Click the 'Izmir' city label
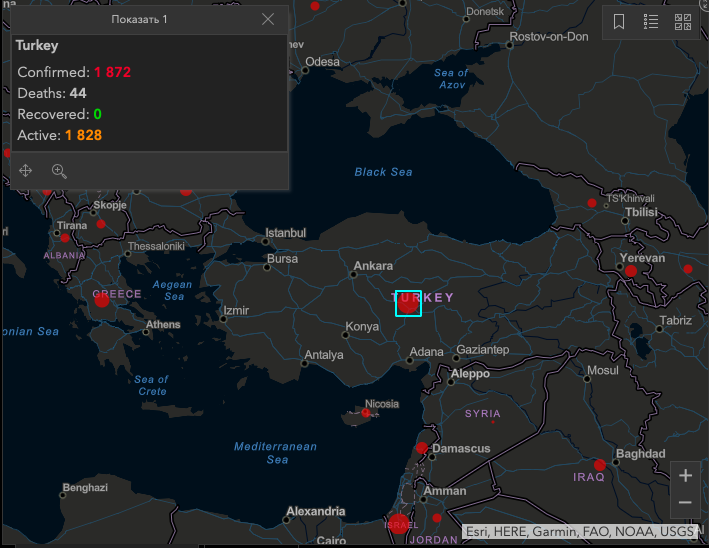This screenshot has height=548, width=709. [x=236, y=311]
